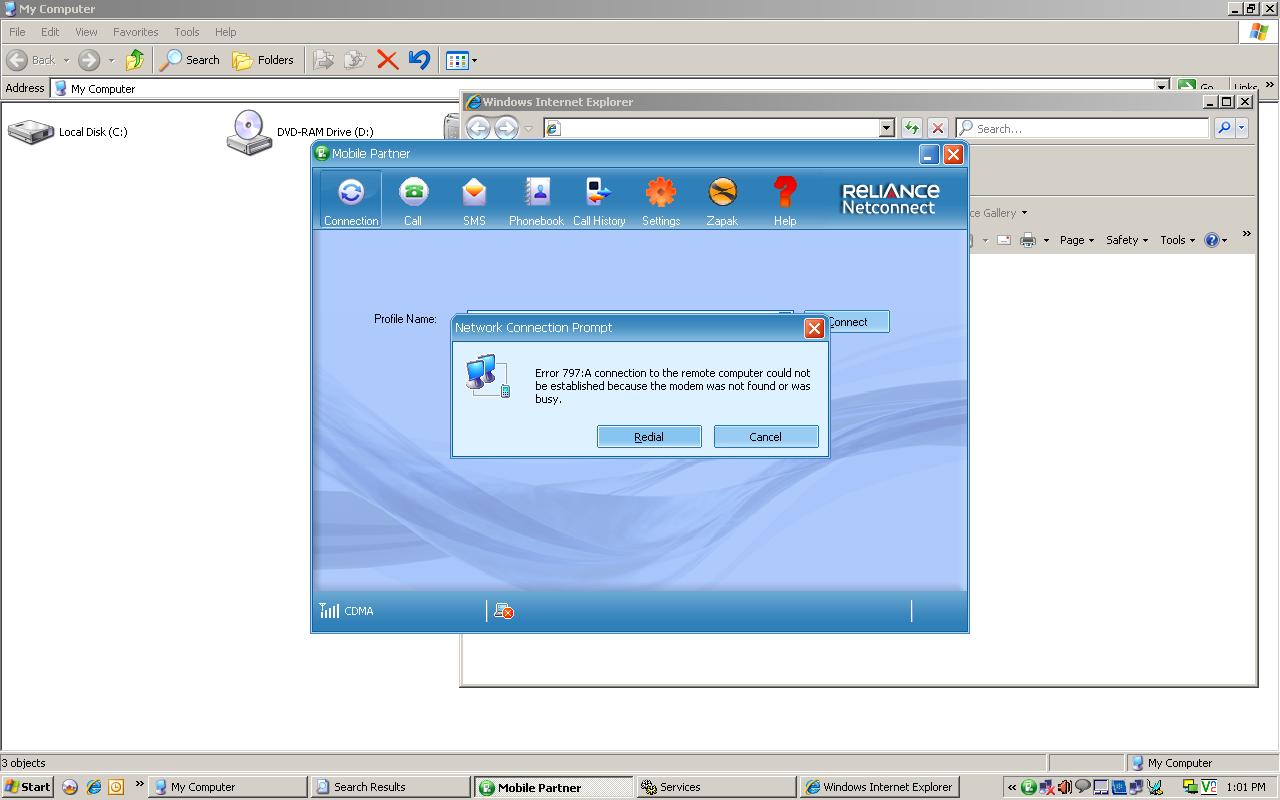Expand search provider dropdown arrow in IE

tap(1242, 128)
